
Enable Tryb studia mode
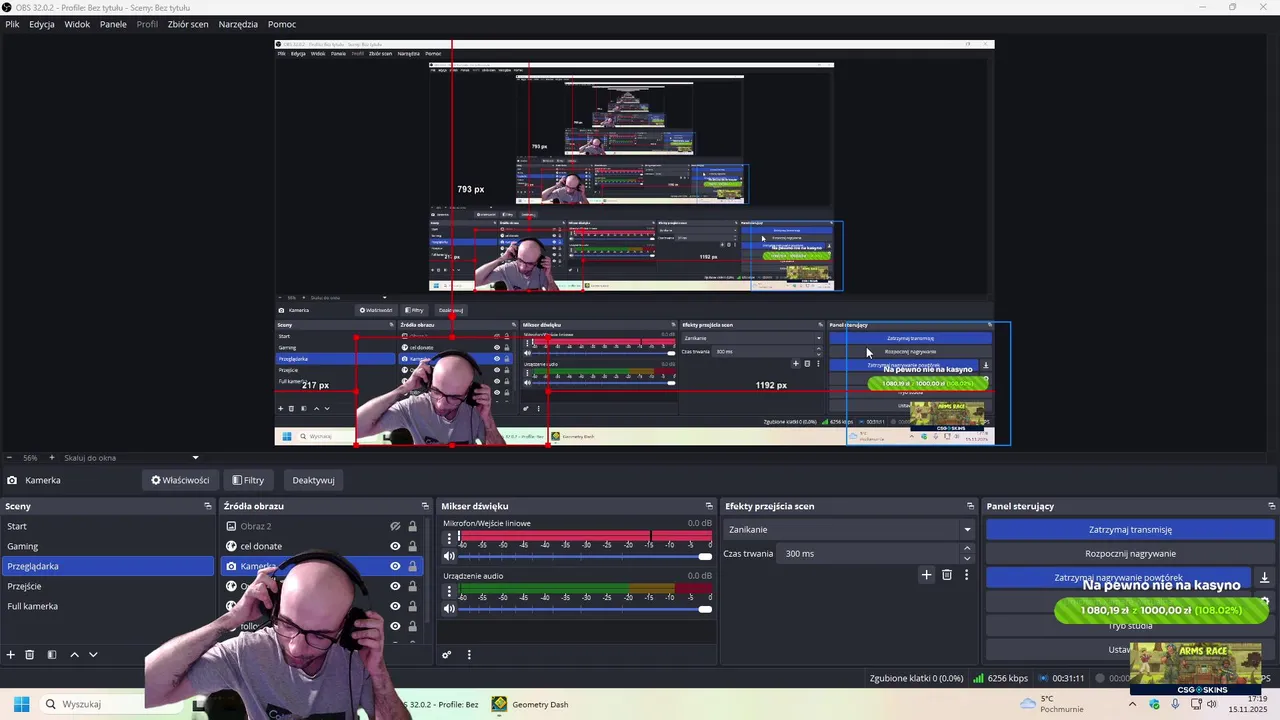(1130, 625)
